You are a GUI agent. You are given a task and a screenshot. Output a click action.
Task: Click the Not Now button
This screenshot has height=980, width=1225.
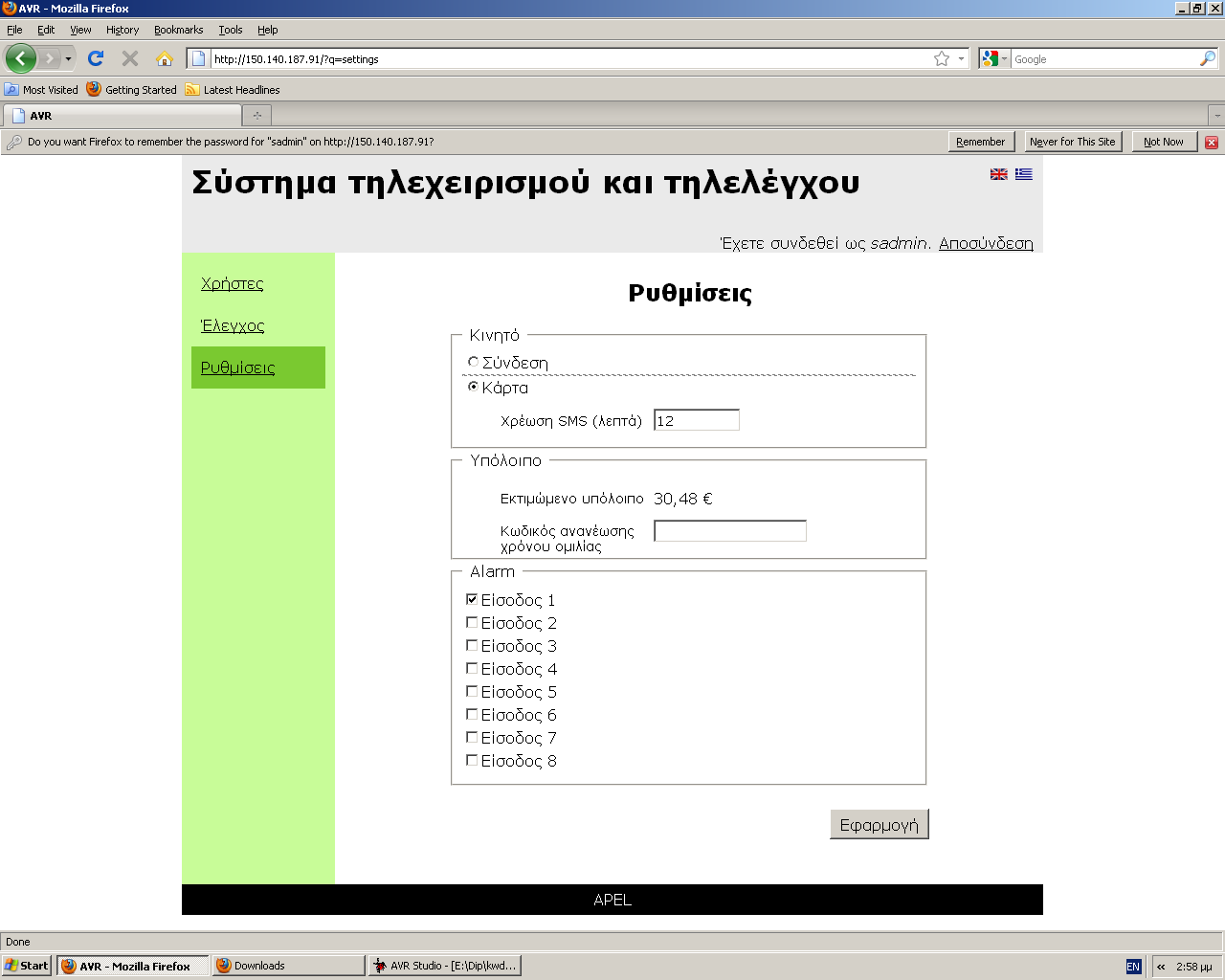point(1164,142)
